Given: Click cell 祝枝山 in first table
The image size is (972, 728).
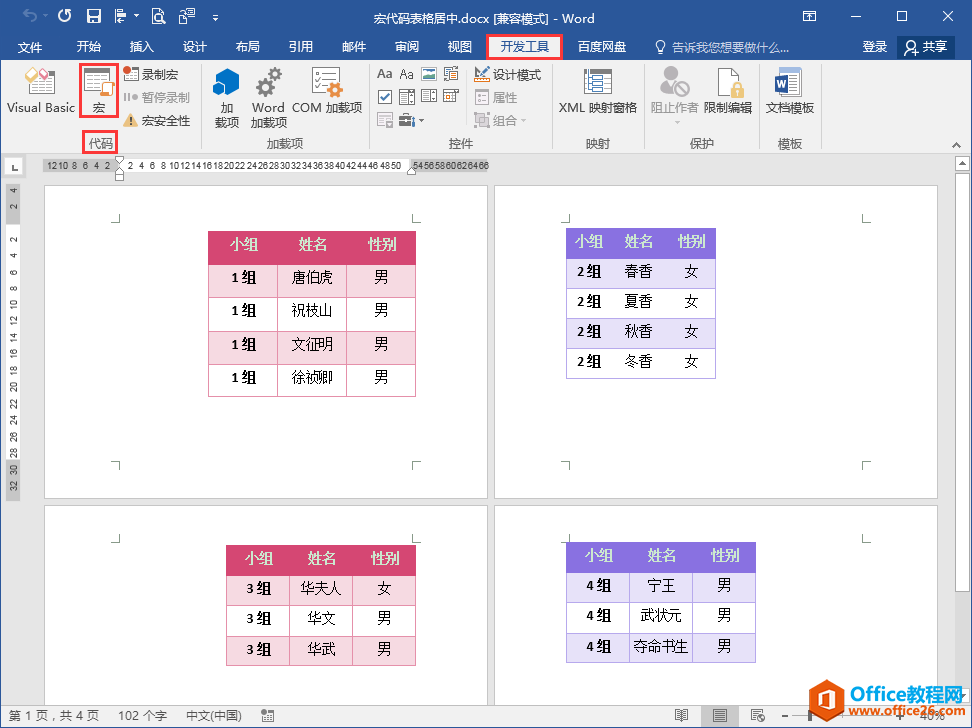Looking at the screenshot, I should pyautogui.click(x=312, y=311).
